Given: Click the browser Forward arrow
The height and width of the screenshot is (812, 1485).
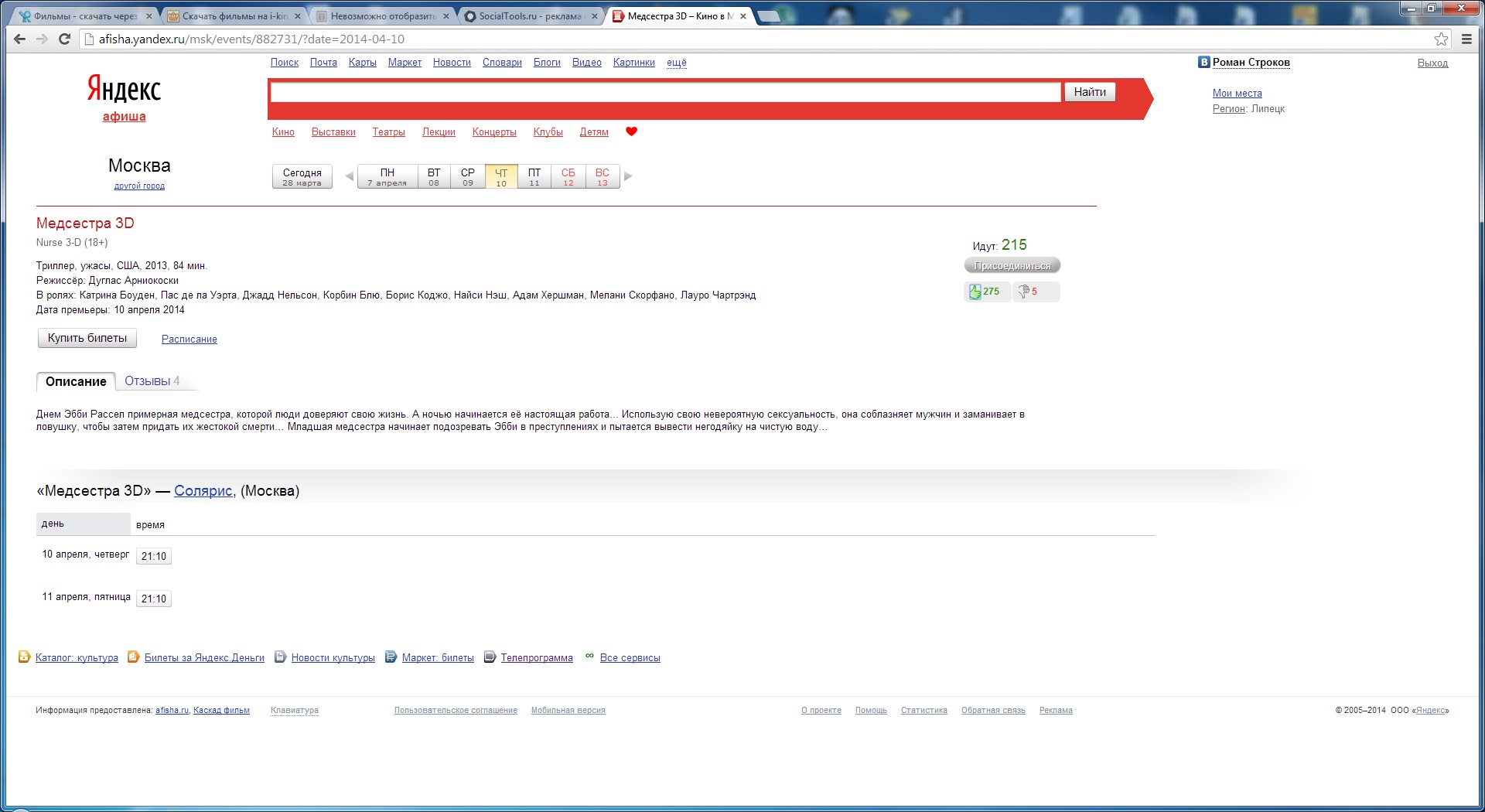Looking at the screenshot, I should [x=42, y=39].
